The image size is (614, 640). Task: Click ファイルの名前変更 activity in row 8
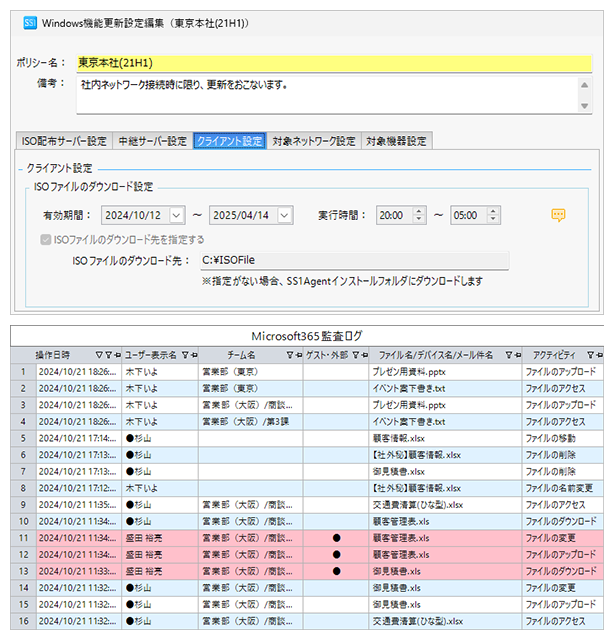click(x=563, y=488)
